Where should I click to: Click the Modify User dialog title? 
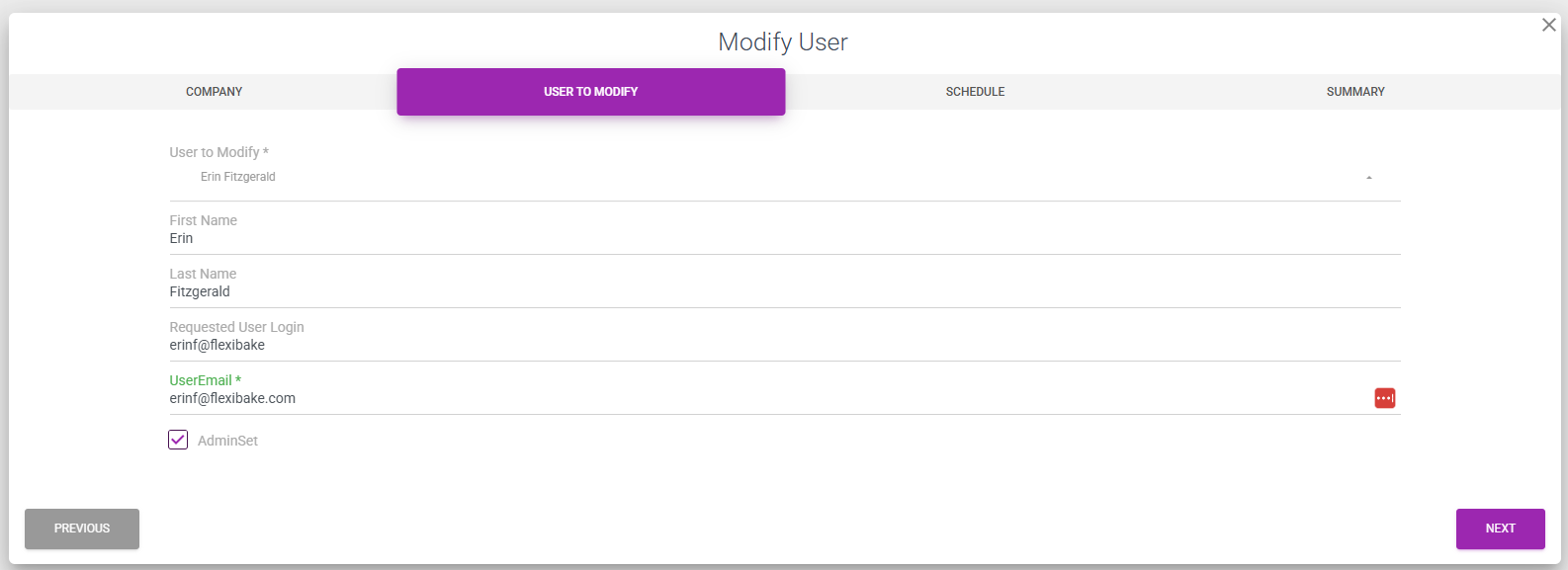(x=782, y=42)
